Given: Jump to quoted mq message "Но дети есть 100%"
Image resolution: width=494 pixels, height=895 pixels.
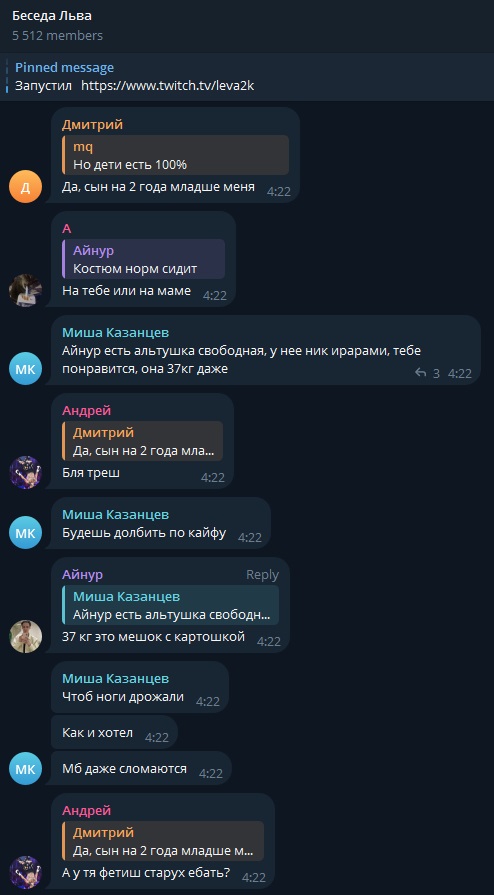Looking at the screenshot, I should click(x=175, y=155).
